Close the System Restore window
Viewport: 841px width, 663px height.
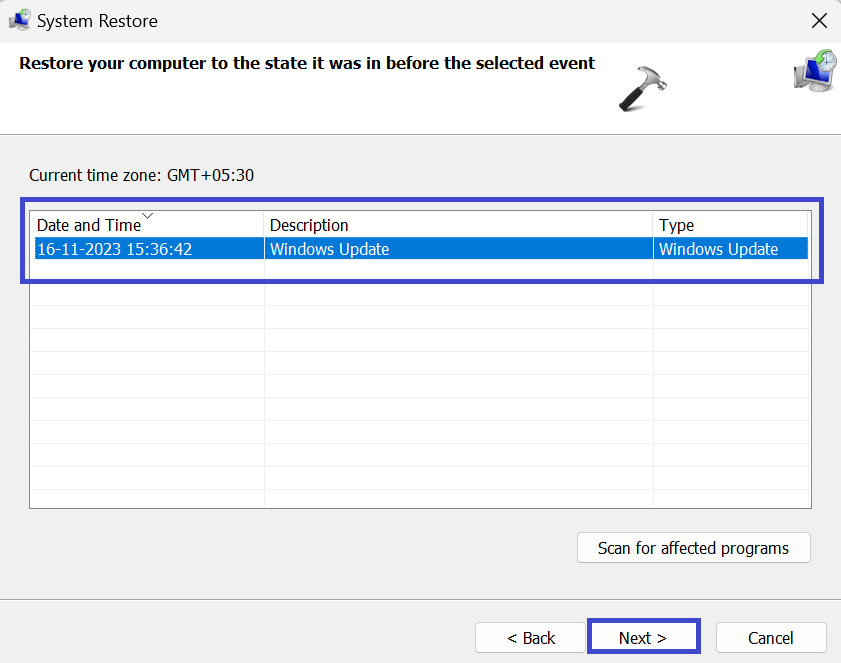(819, 20)
